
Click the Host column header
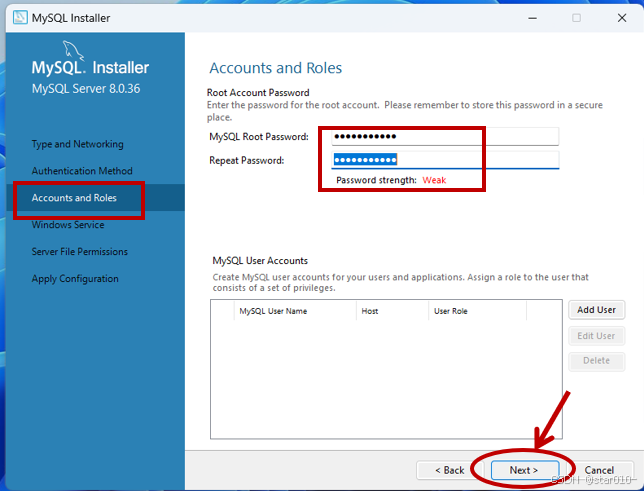392,311
